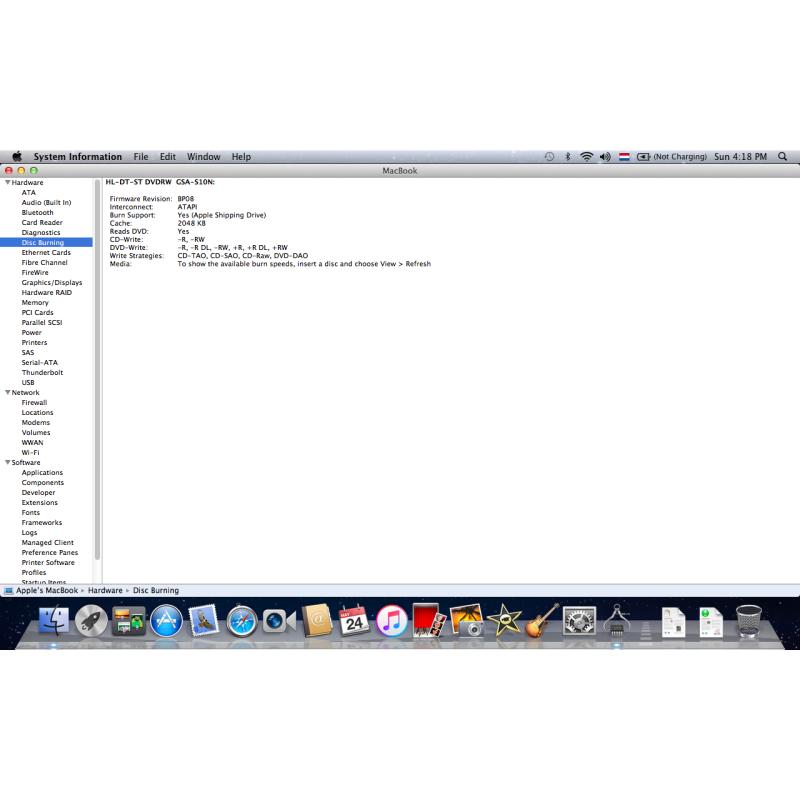Viewport: 800px width, 800px height.
Task: Select Firewall under Network
Action: pos(34,403)
